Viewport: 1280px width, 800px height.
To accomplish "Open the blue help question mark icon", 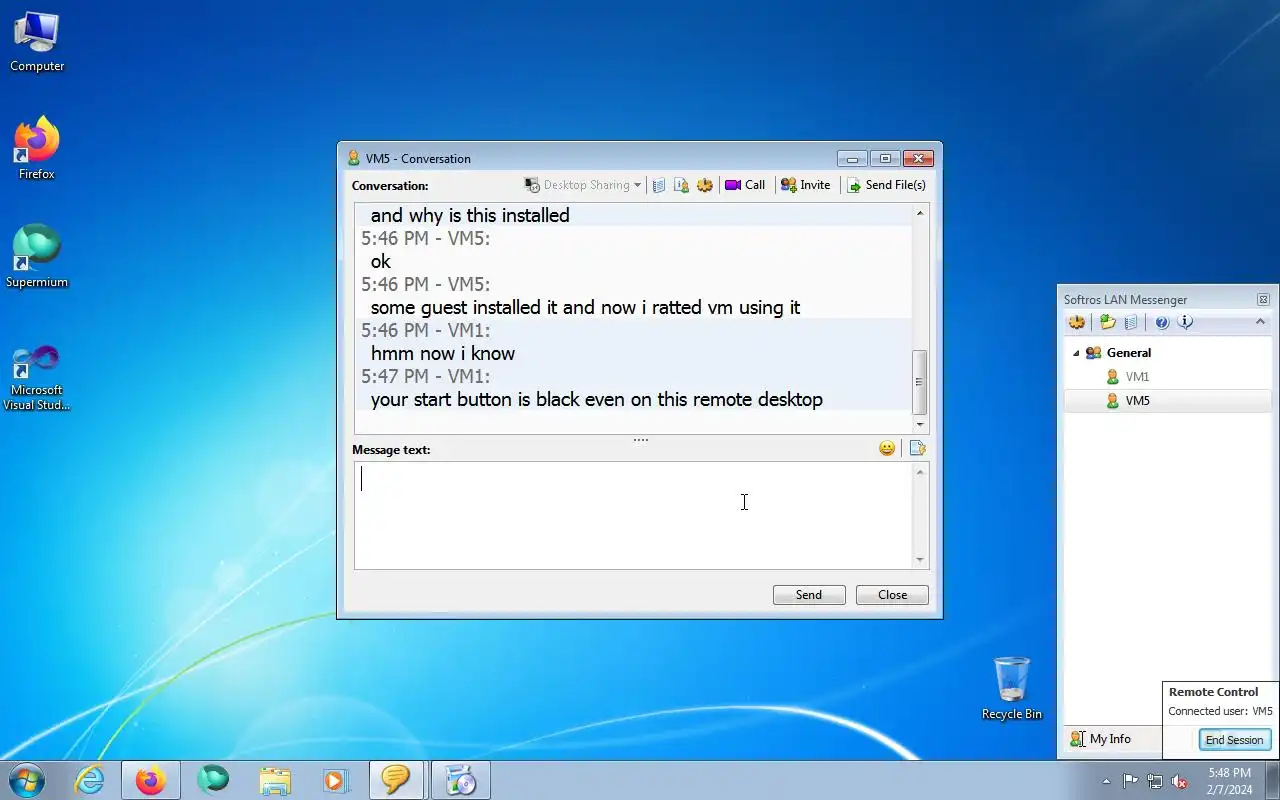I will 1161,322.
